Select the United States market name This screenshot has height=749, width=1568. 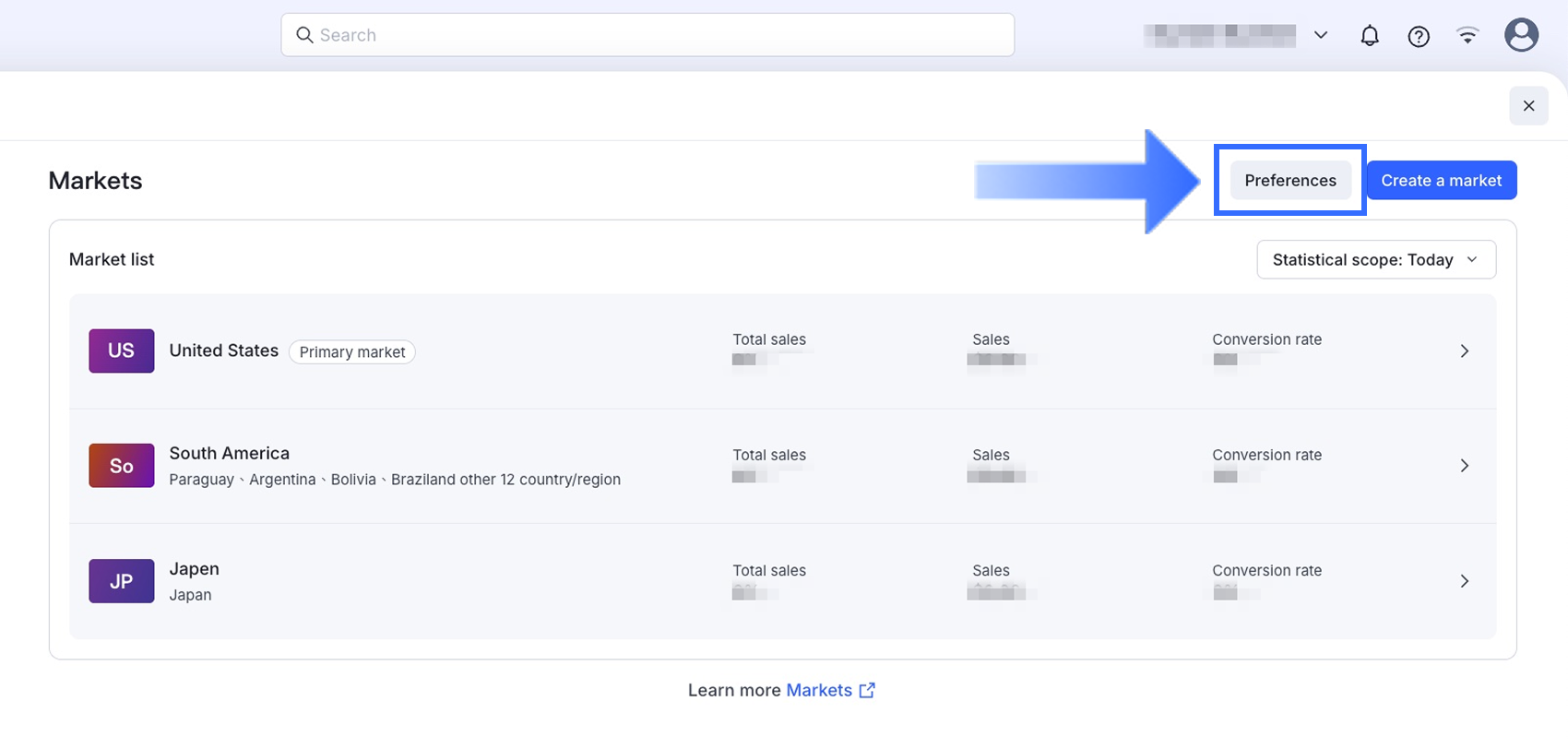(223, 351)
